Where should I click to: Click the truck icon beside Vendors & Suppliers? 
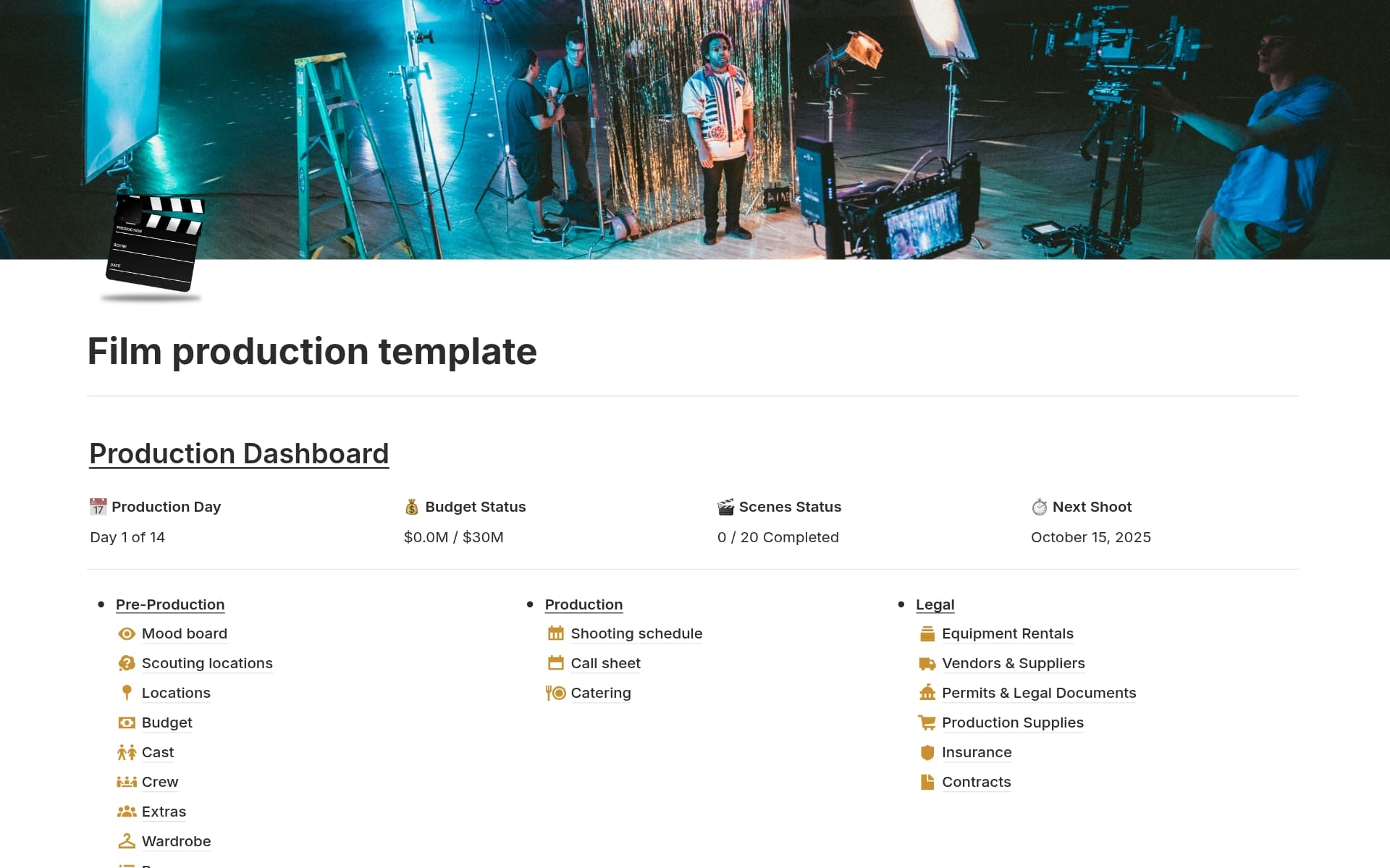927,664
